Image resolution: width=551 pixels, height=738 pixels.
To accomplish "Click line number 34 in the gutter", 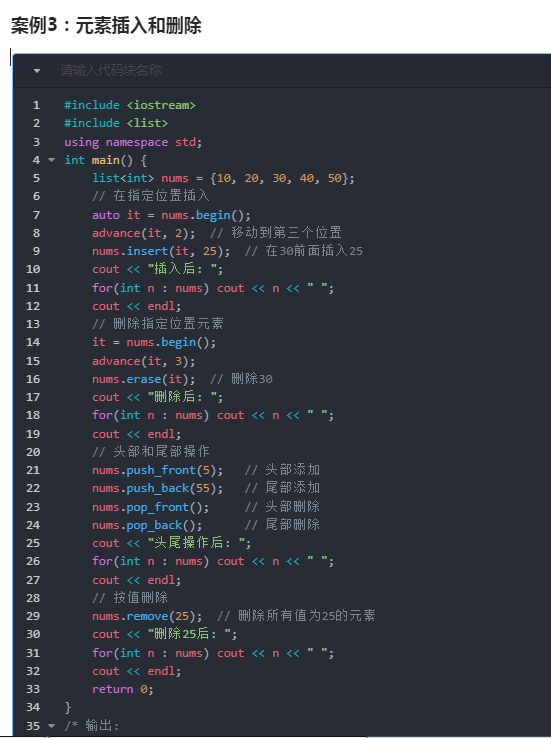I will [x=33, y=707].
